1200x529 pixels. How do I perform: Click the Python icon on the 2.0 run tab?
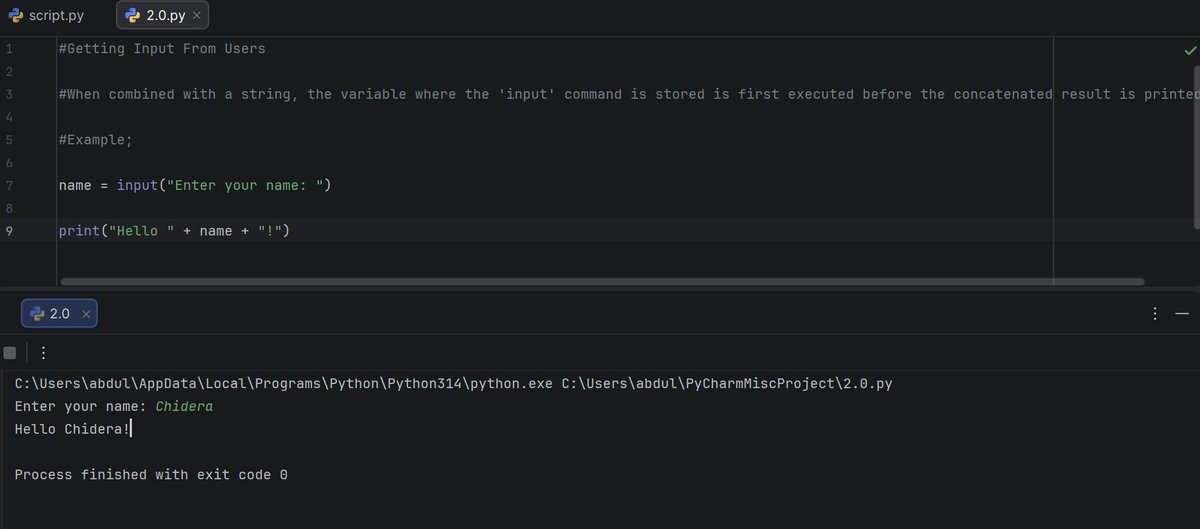(38, 314)
